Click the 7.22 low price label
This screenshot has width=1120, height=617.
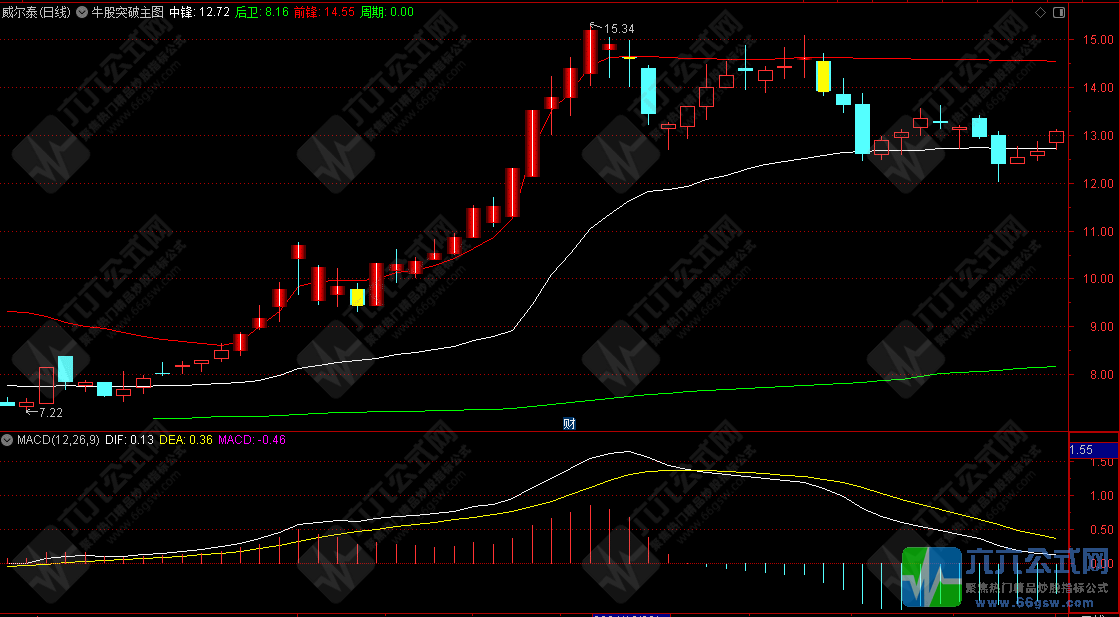[51, 413]
